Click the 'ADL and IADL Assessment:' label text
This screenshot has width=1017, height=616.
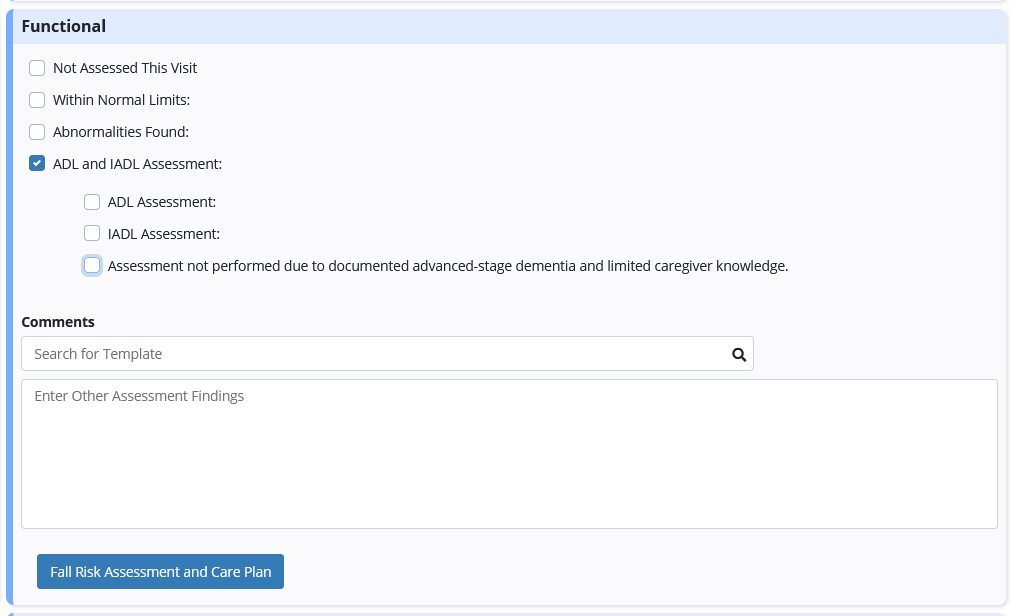coord(138,164)
